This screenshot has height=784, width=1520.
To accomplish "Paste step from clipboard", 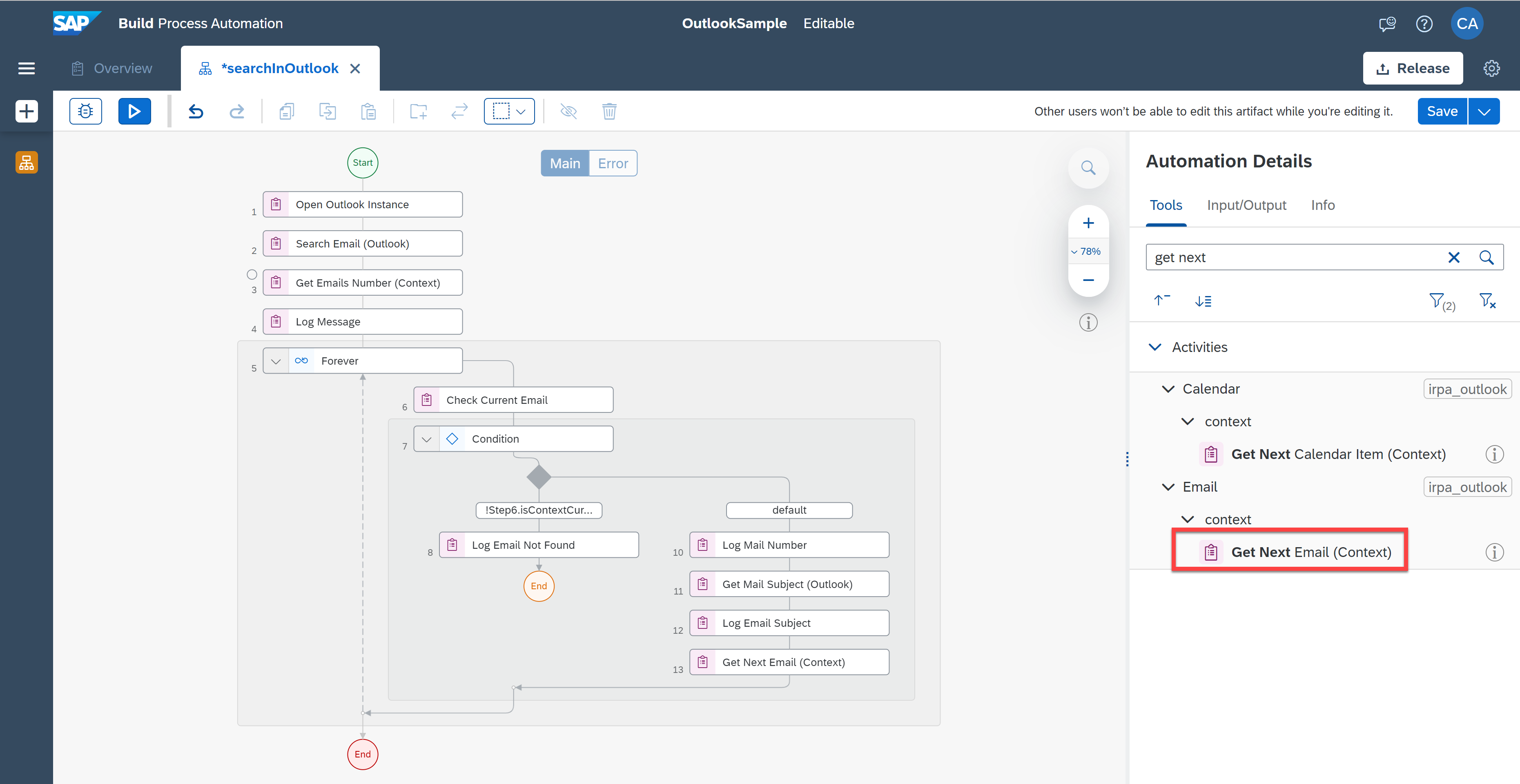I will [368, 111].
